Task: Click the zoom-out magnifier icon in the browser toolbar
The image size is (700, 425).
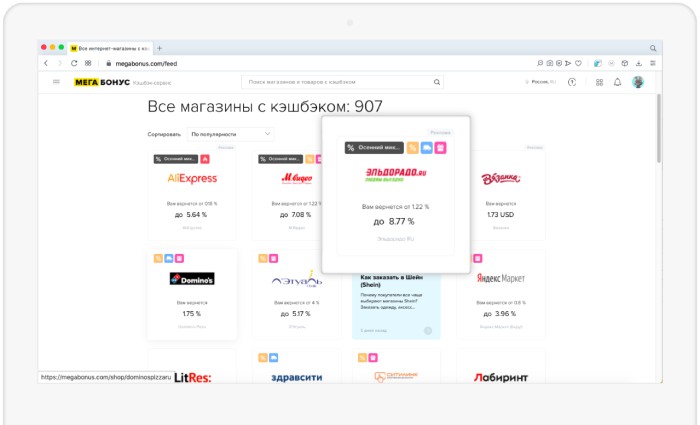Action: (x=540, y=63)
